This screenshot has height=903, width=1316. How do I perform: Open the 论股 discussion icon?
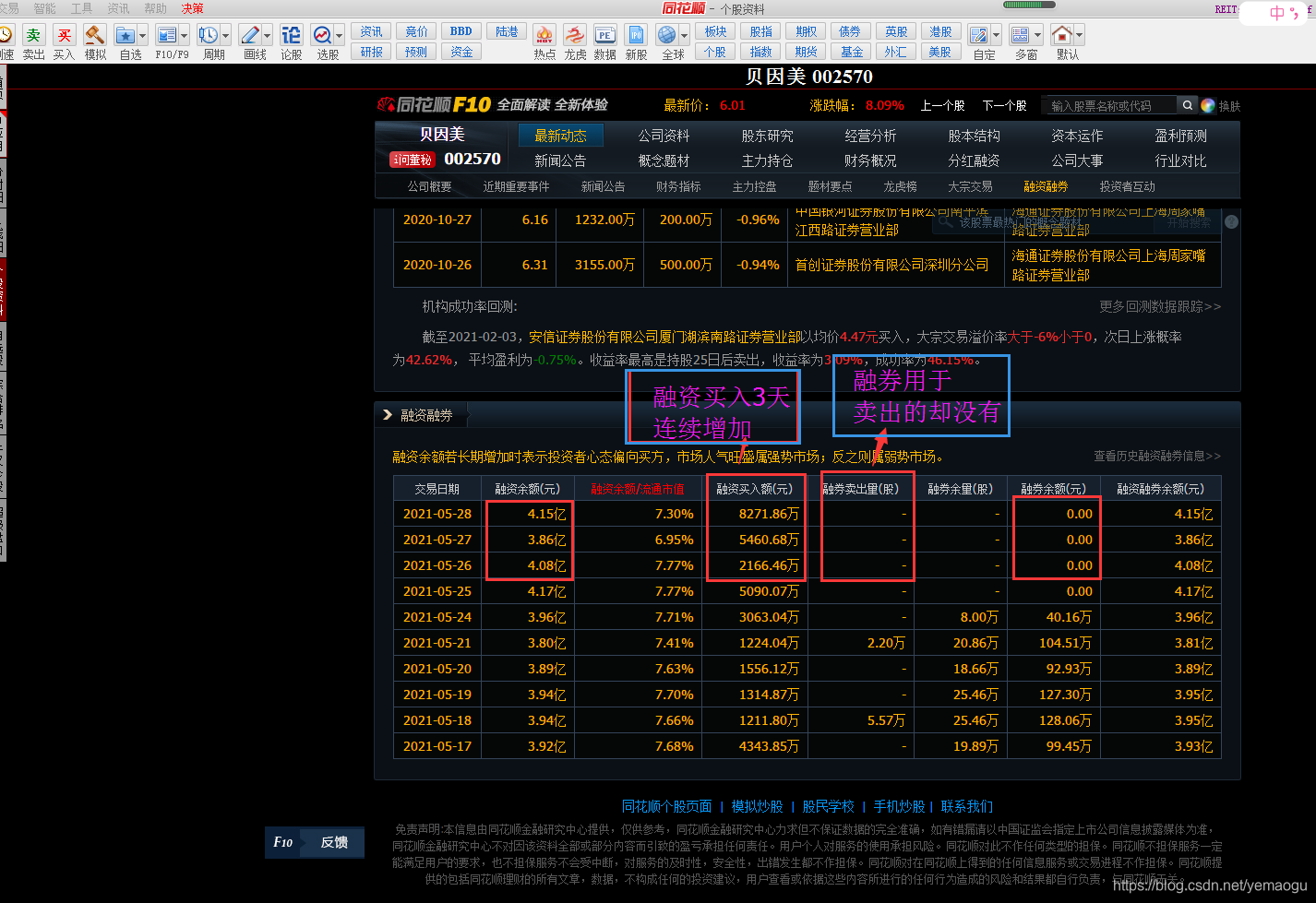[291, 35]
